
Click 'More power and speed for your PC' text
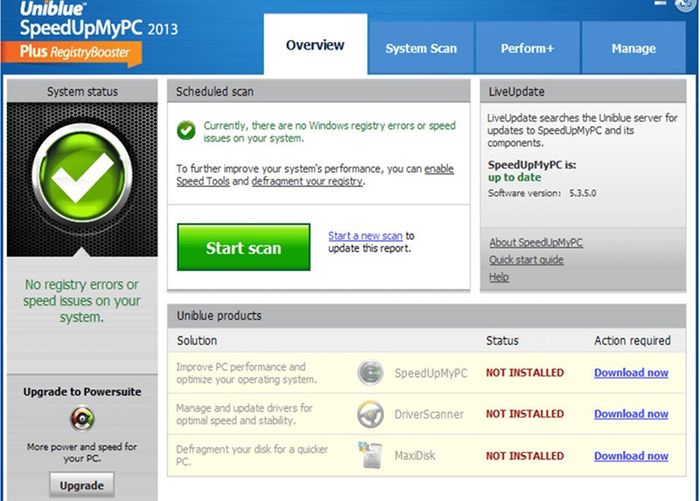click(x=82, y=452)
